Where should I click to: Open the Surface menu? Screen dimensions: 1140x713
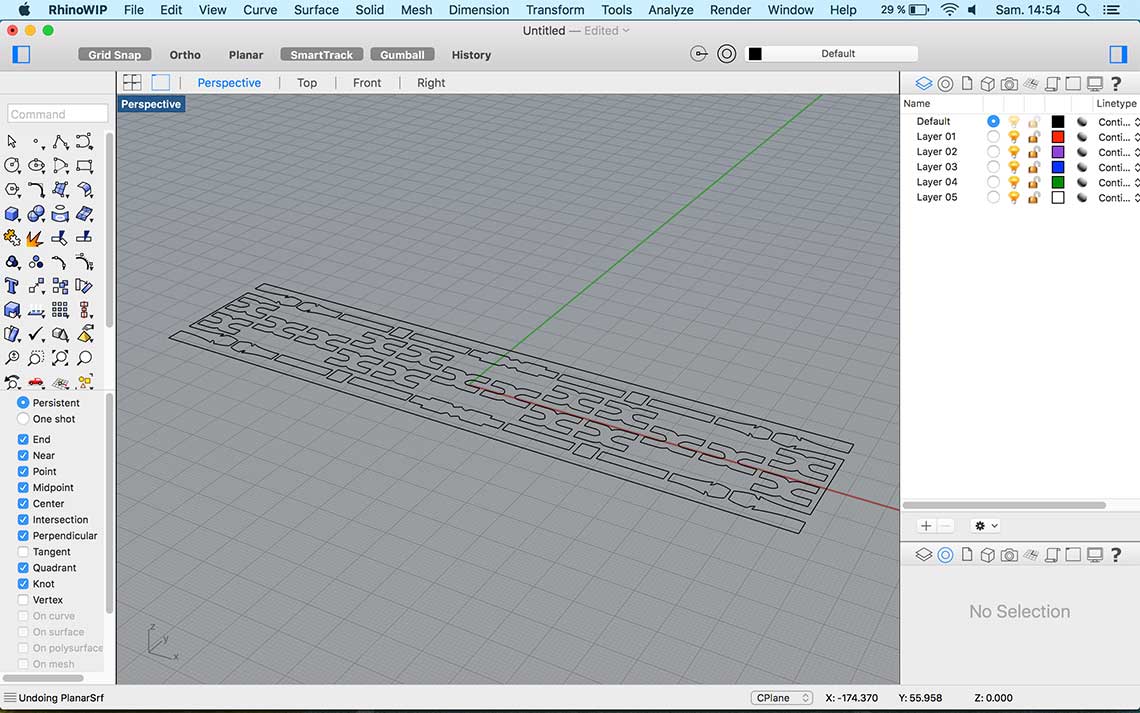point(316,10)
